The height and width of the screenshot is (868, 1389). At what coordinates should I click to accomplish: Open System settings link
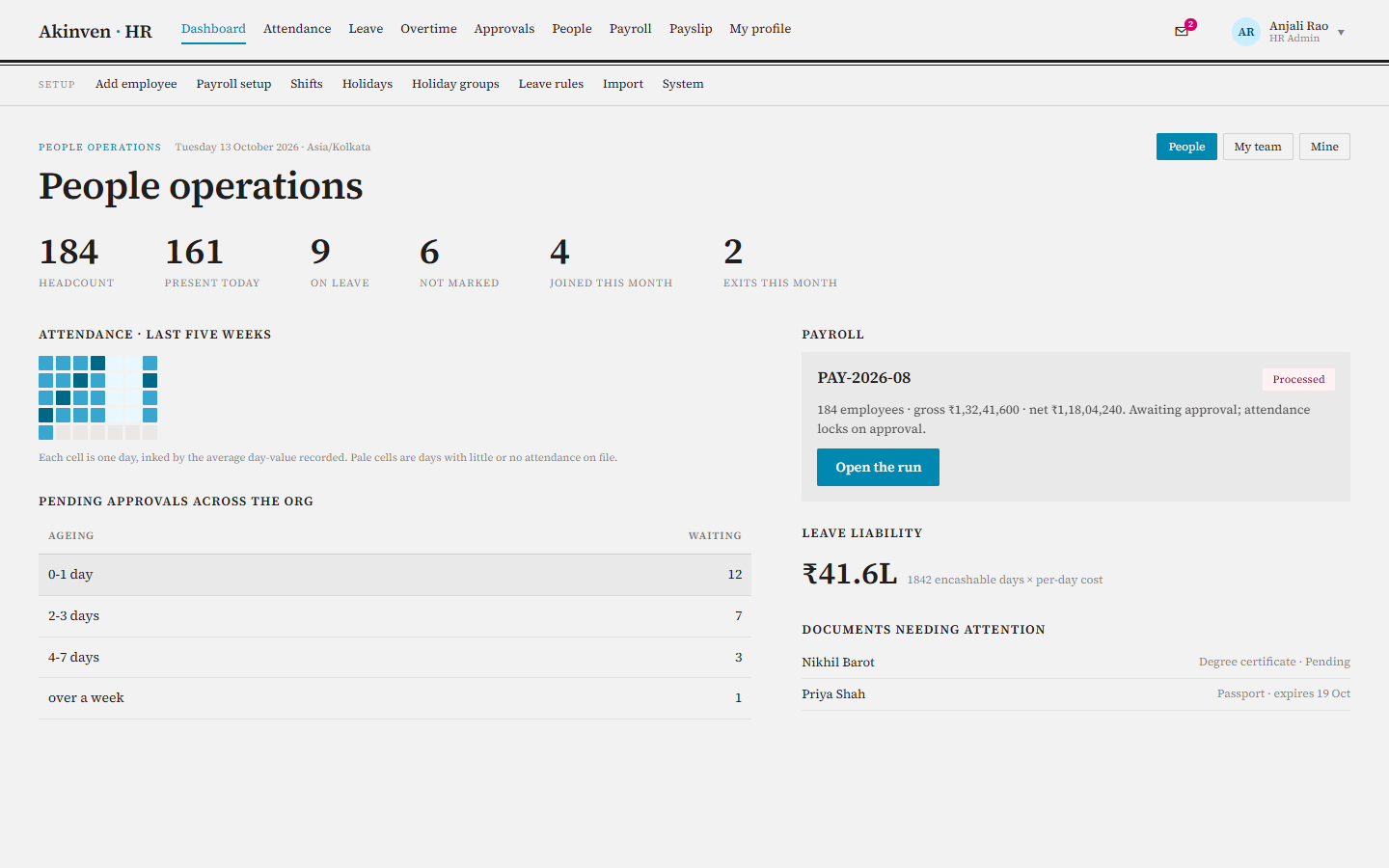coord(683,84)
